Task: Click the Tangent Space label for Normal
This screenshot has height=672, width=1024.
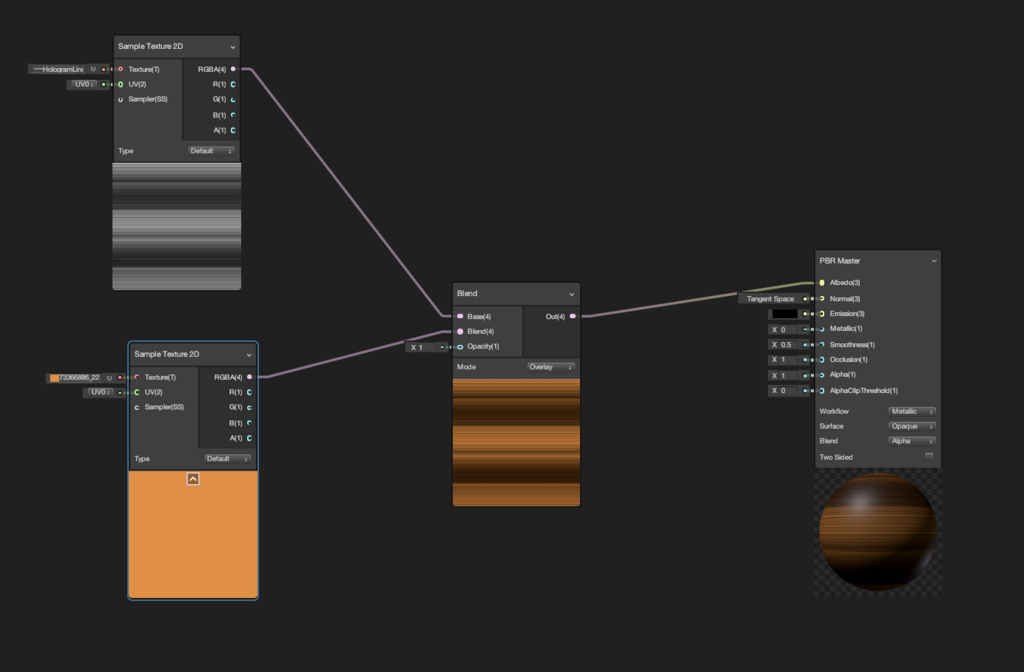Action: coord(770,298)
